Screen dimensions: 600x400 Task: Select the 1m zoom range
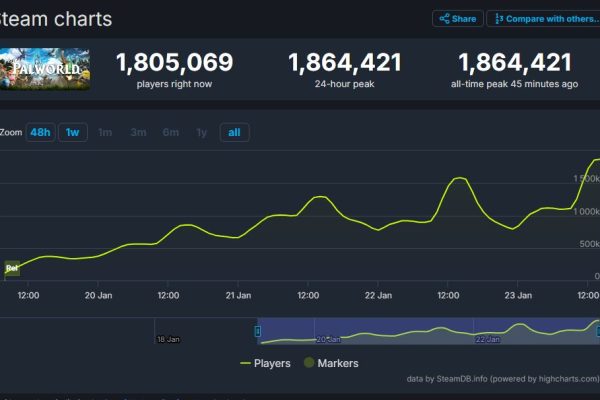(x=105, y=132)
